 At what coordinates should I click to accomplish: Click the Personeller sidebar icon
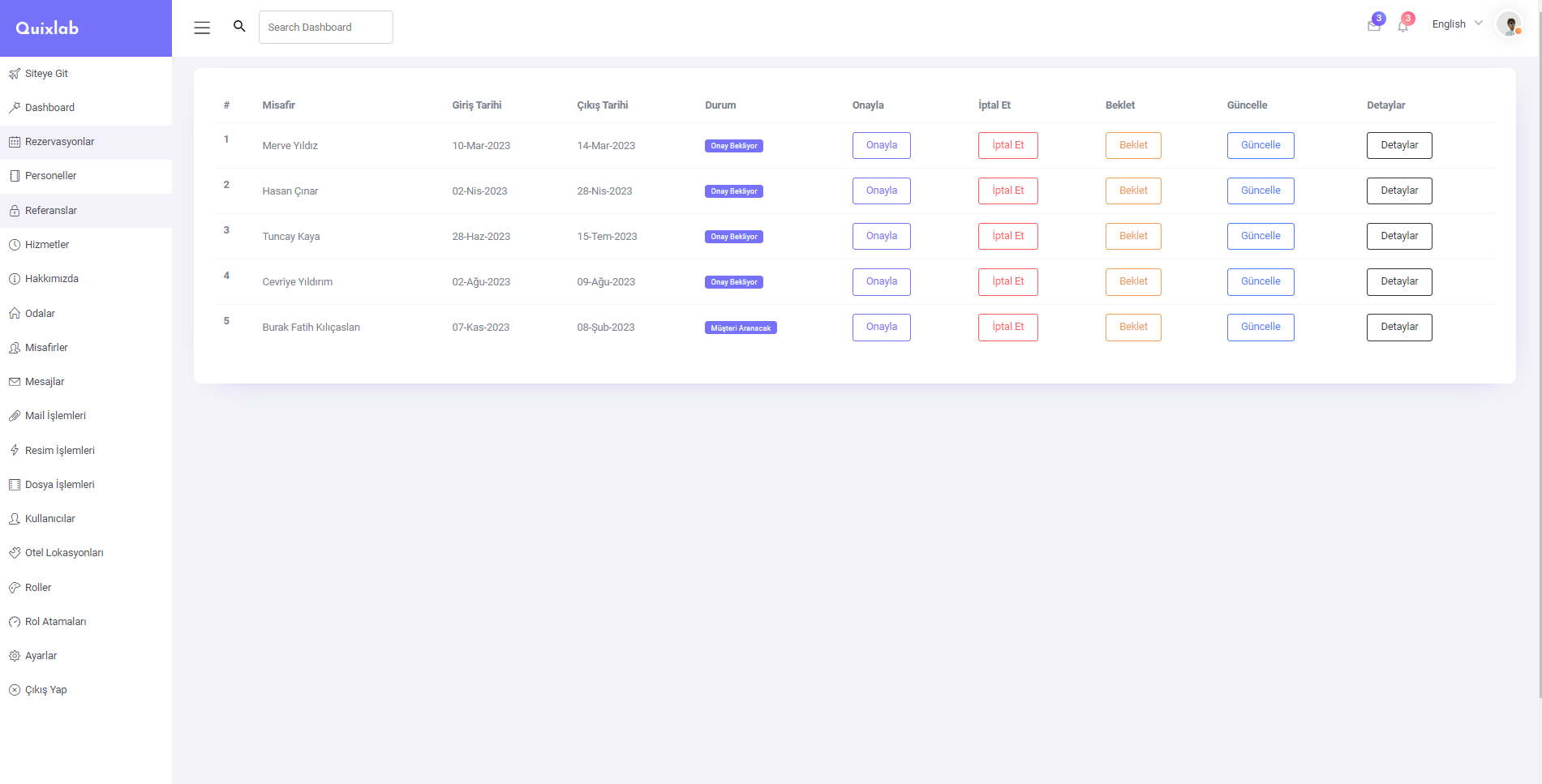click(x=15, y=176)
